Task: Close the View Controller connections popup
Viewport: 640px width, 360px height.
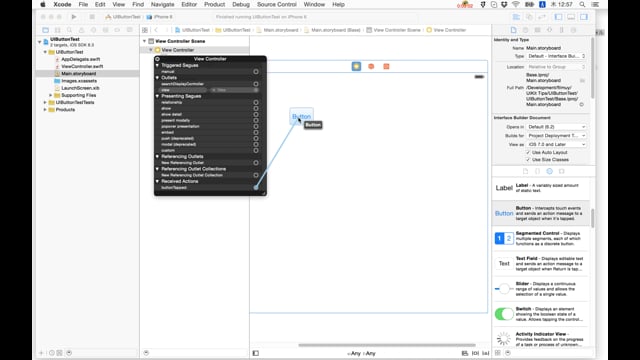Action: tap(157, 59)
